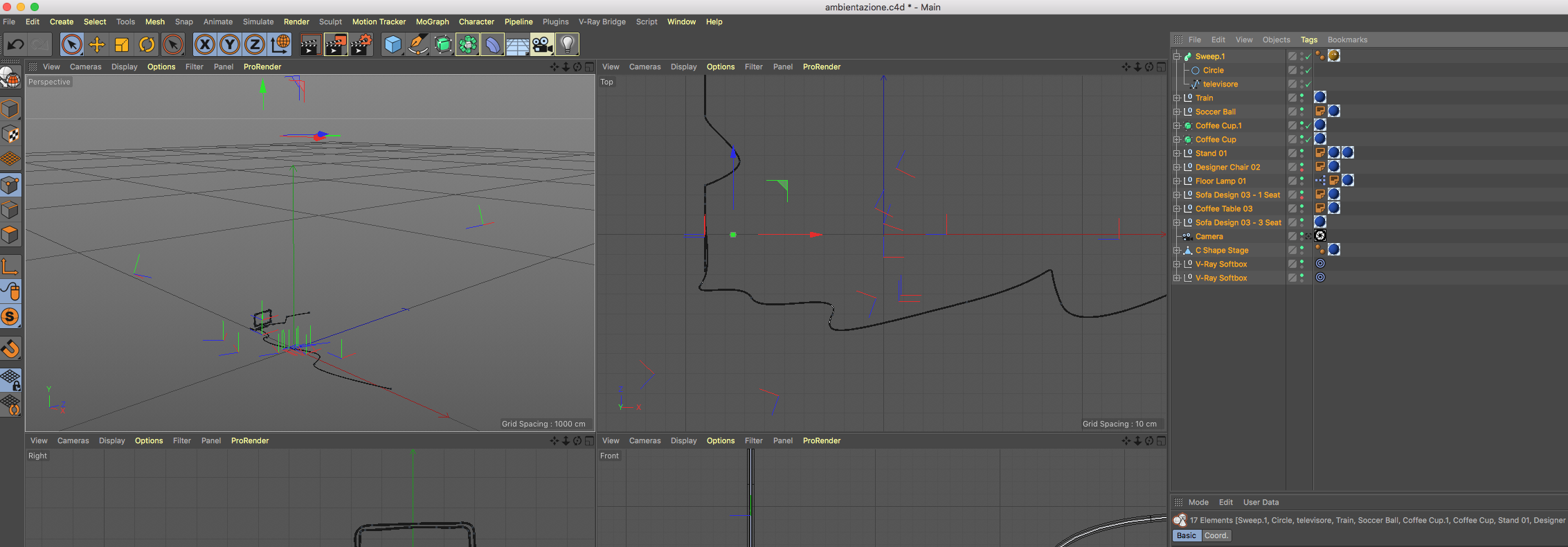The image size is (1568, 547).
Task: Open Render Settings gear clapperboard icon
Action: [x=361, y=45]
